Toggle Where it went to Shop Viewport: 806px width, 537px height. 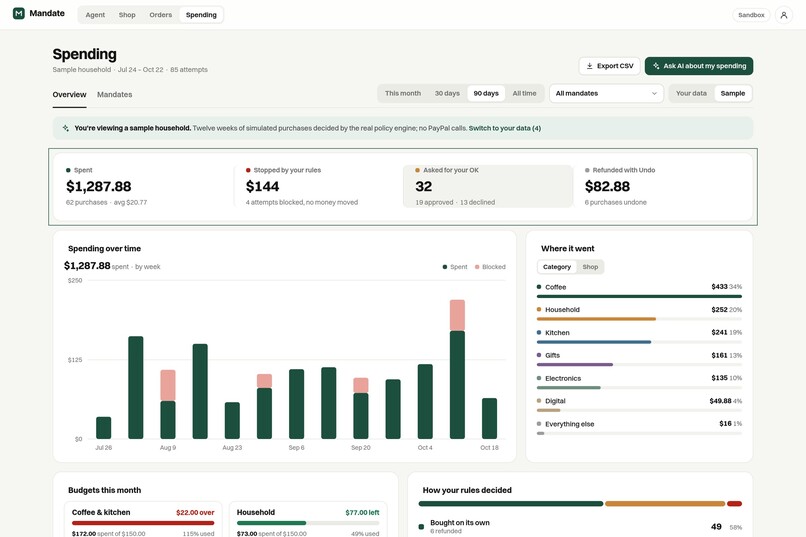590,267
